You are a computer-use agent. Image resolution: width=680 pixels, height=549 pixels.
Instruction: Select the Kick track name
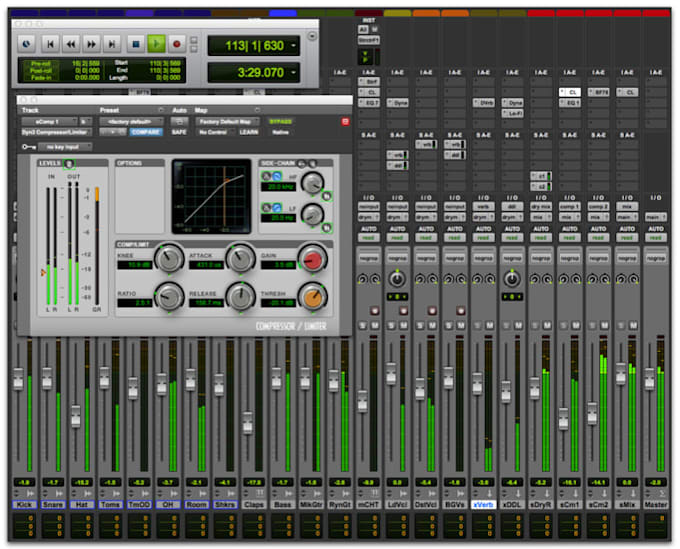(x=24, y=505)
